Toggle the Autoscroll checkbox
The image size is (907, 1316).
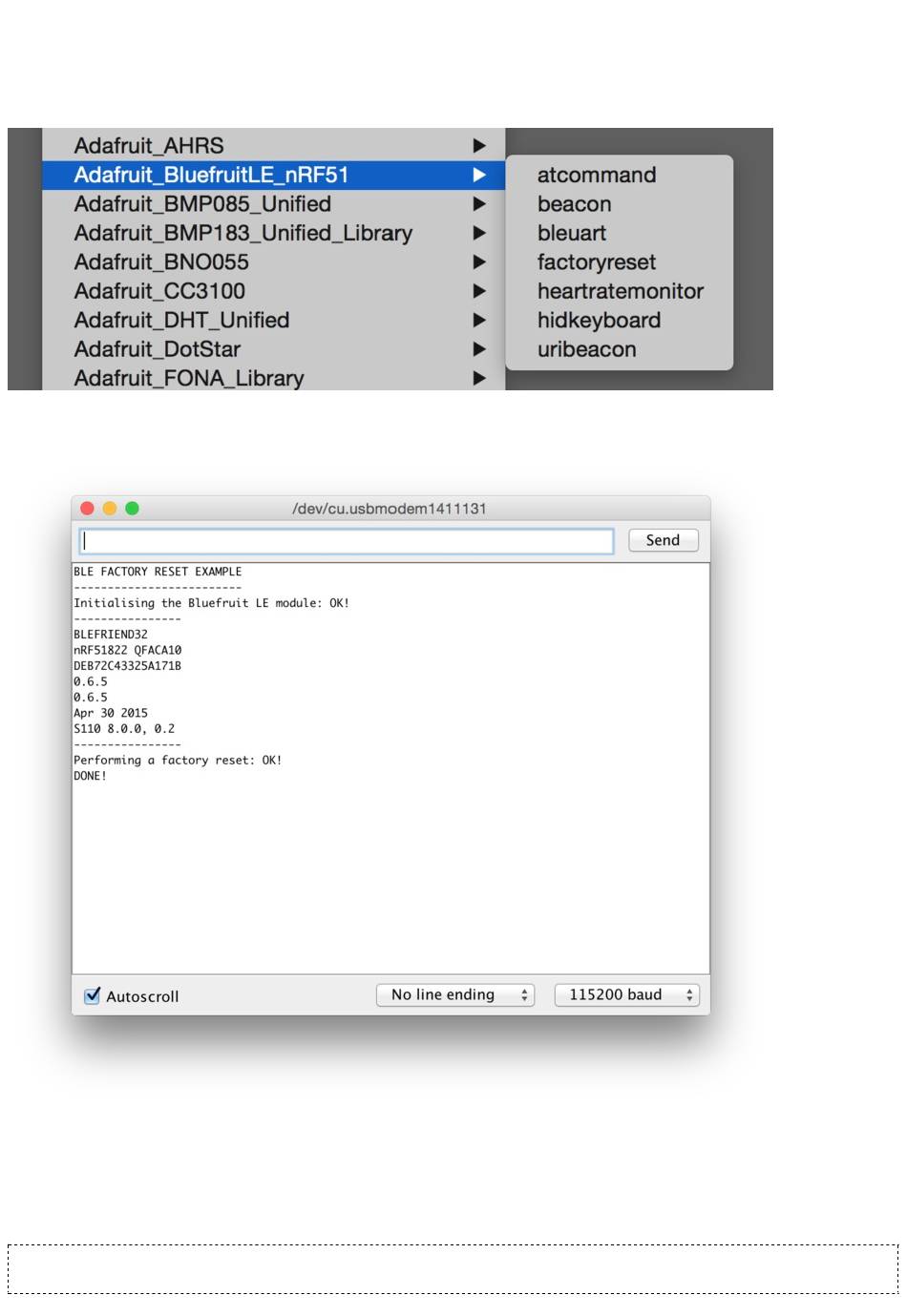[x=93, y=995]
